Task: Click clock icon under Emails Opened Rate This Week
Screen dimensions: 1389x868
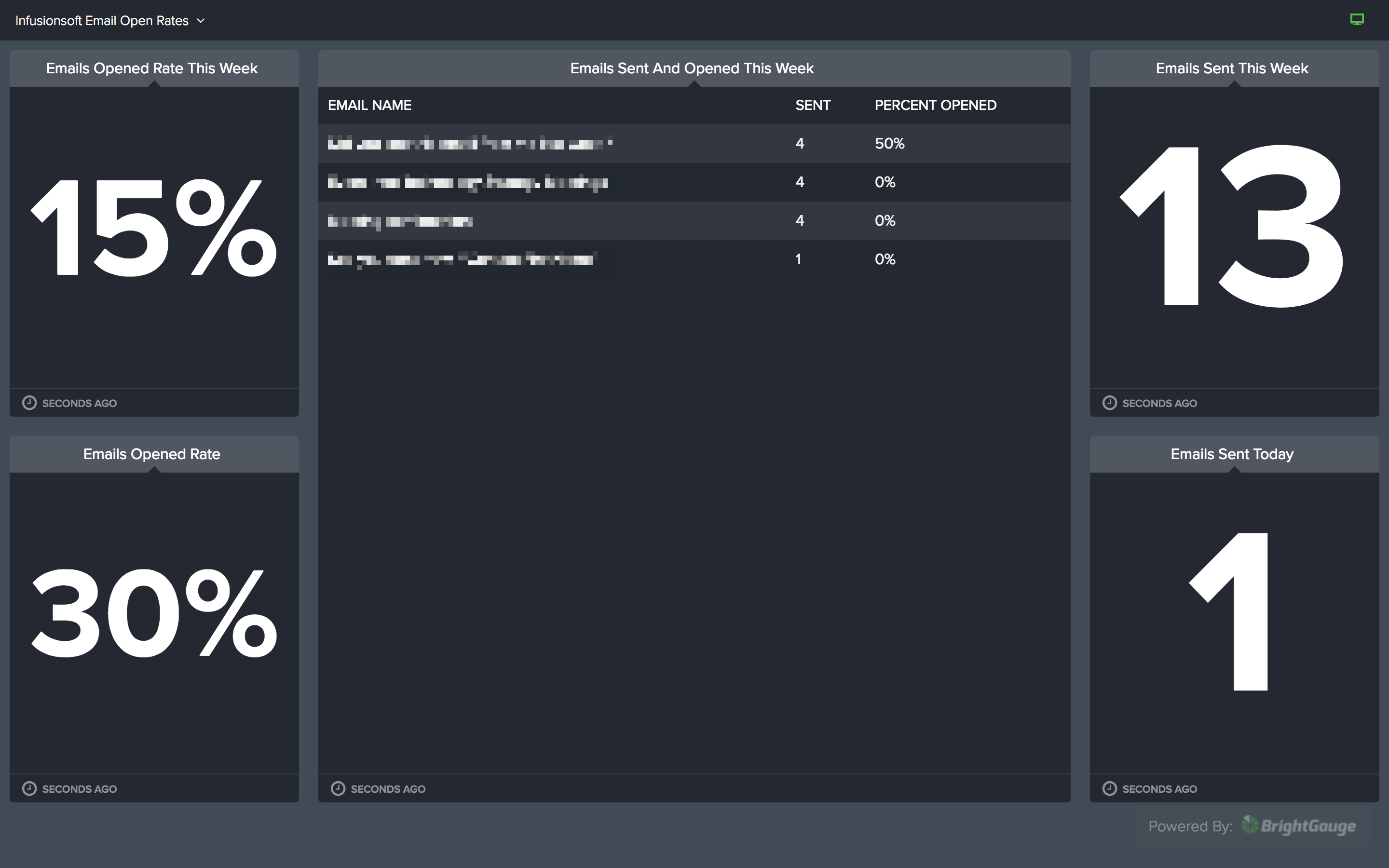Action: tap(29, 403)
